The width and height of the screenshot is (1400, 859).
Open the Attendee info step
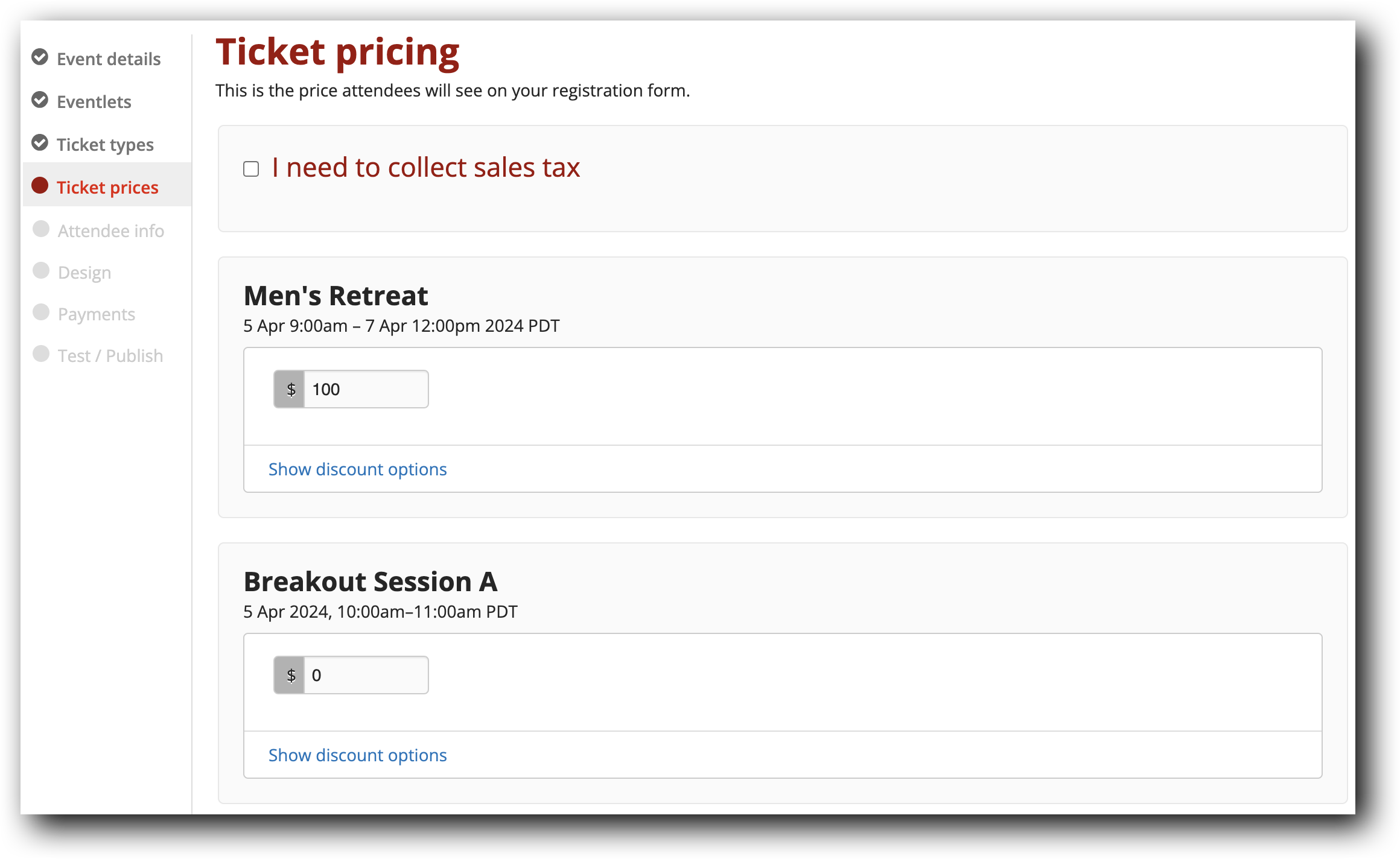tap(110, 230)
